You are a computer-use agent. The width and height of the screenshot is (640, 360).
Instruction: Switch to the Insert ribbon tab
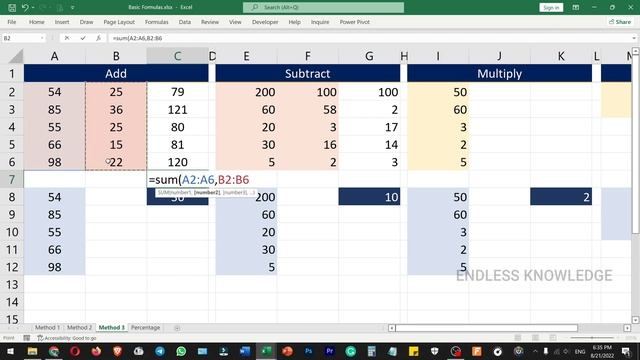coord(62,22)
